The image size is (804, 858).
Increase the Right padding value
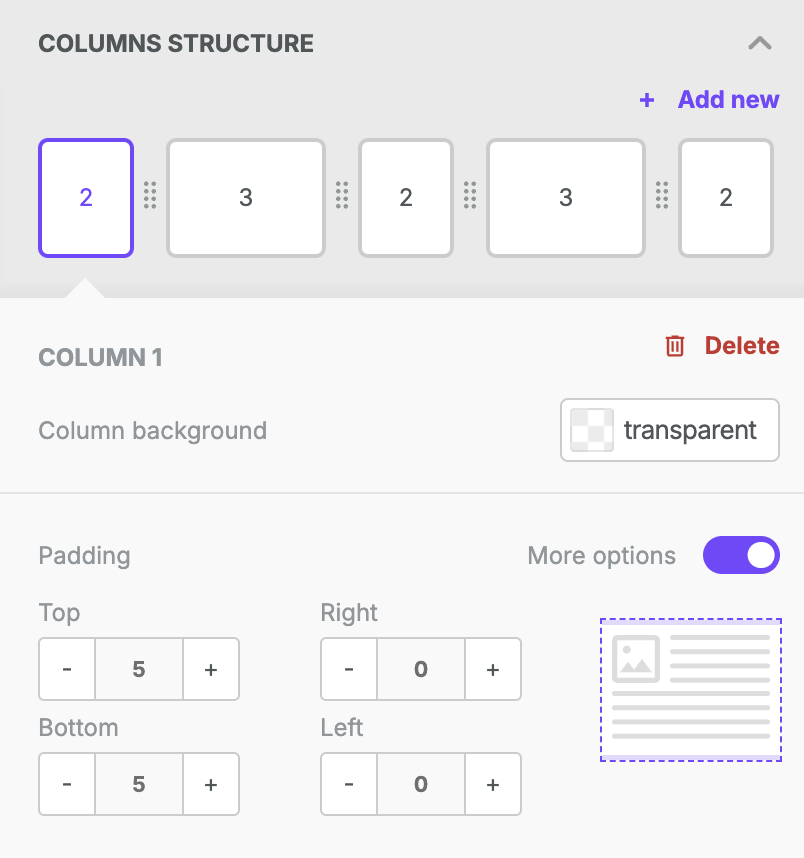click(493, 669)
